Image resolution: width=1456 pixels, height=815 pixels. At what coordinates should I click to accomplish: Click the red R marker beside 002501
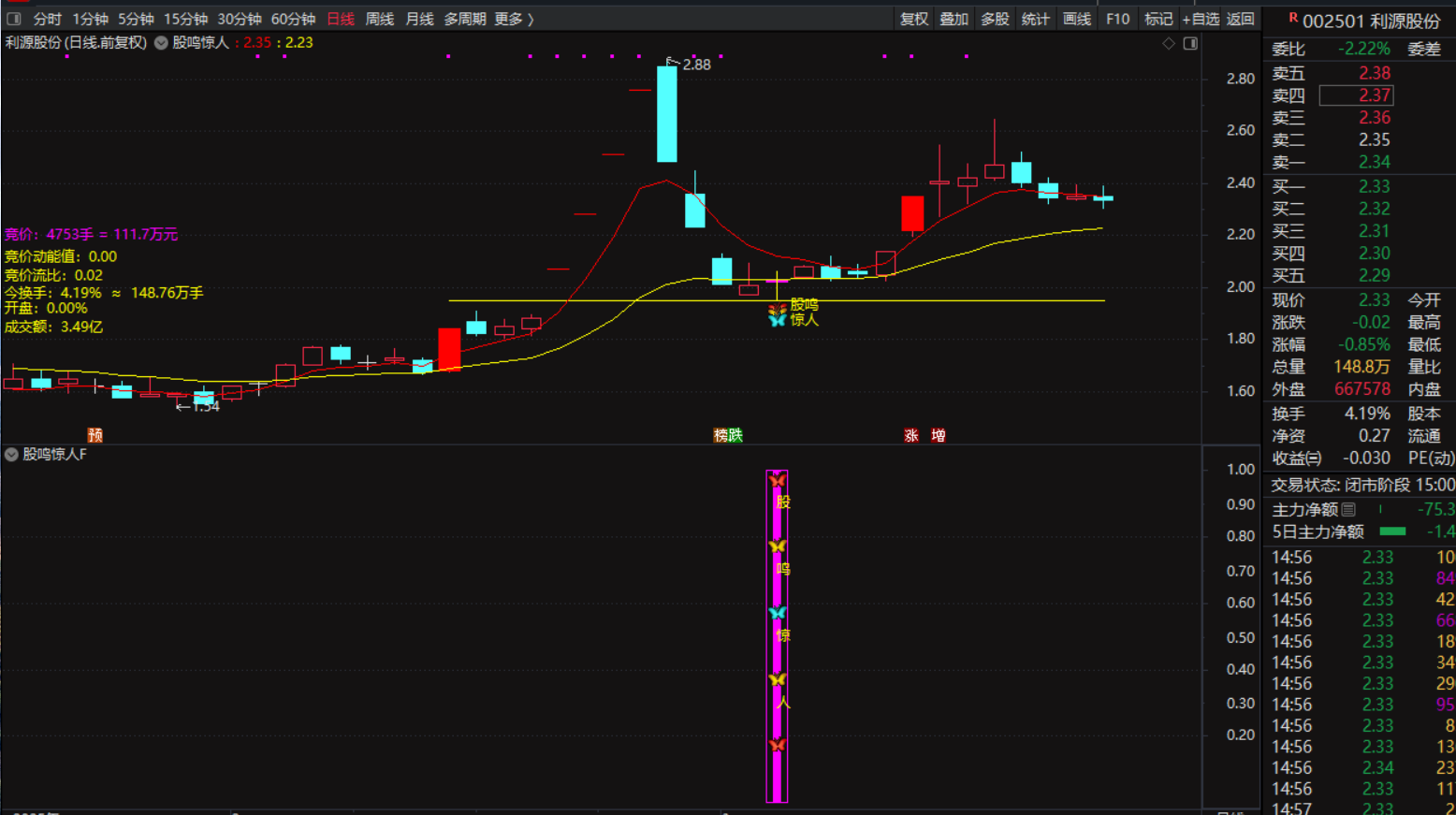[x=1292, y=18]
